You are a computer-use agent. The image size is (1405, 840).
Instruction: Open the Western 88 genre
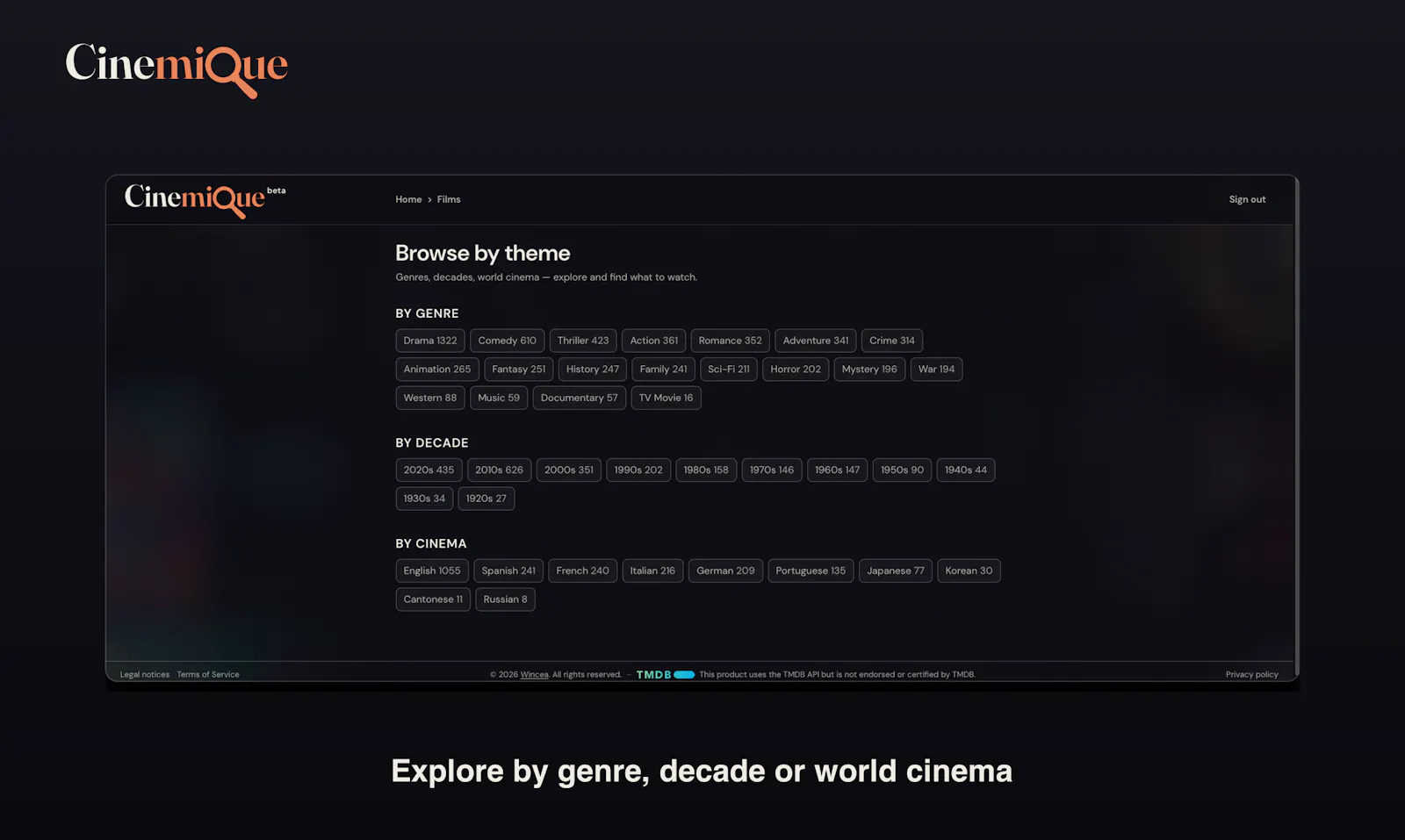430,398
